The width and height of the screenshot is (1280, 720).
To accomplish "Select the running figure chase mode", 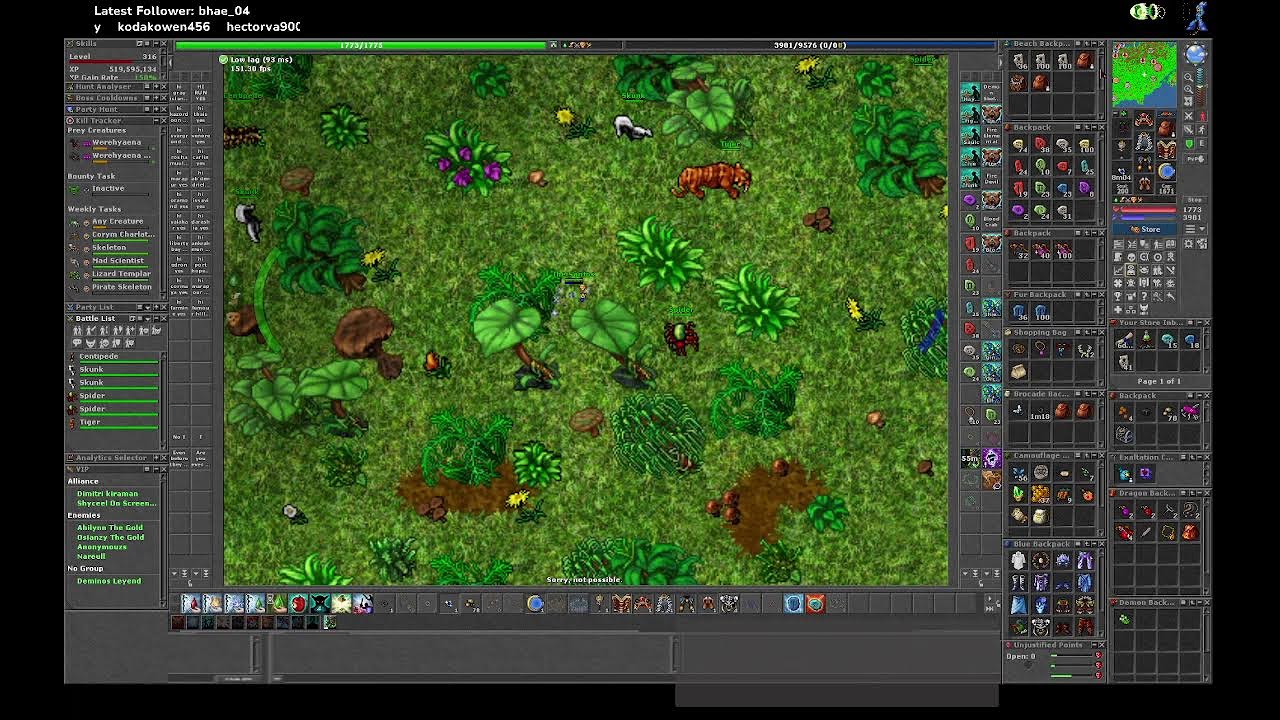I will [x=1202, y=130].
